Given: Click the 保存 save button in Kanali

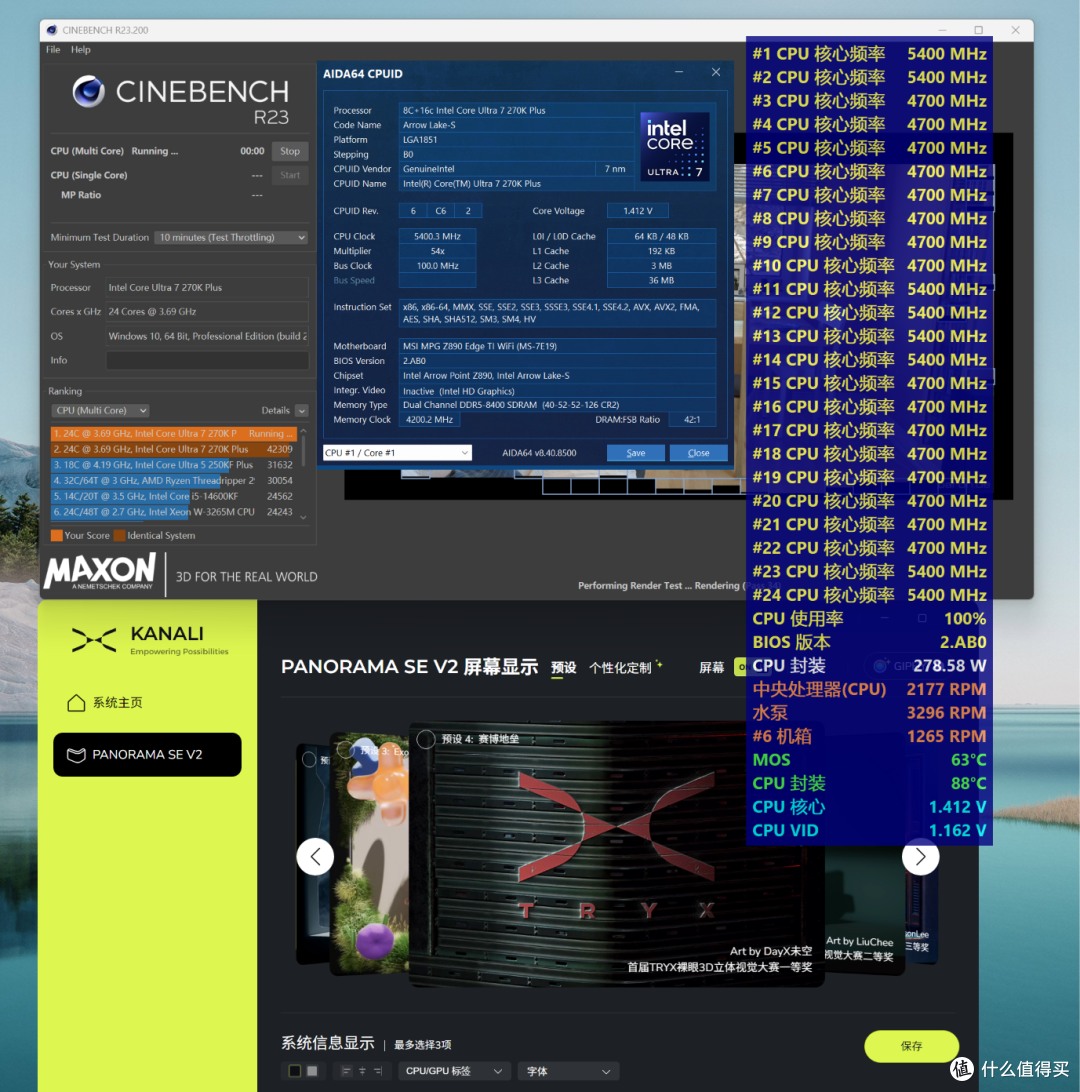Looking at the screenshot, I should (x=911, y=1046).
